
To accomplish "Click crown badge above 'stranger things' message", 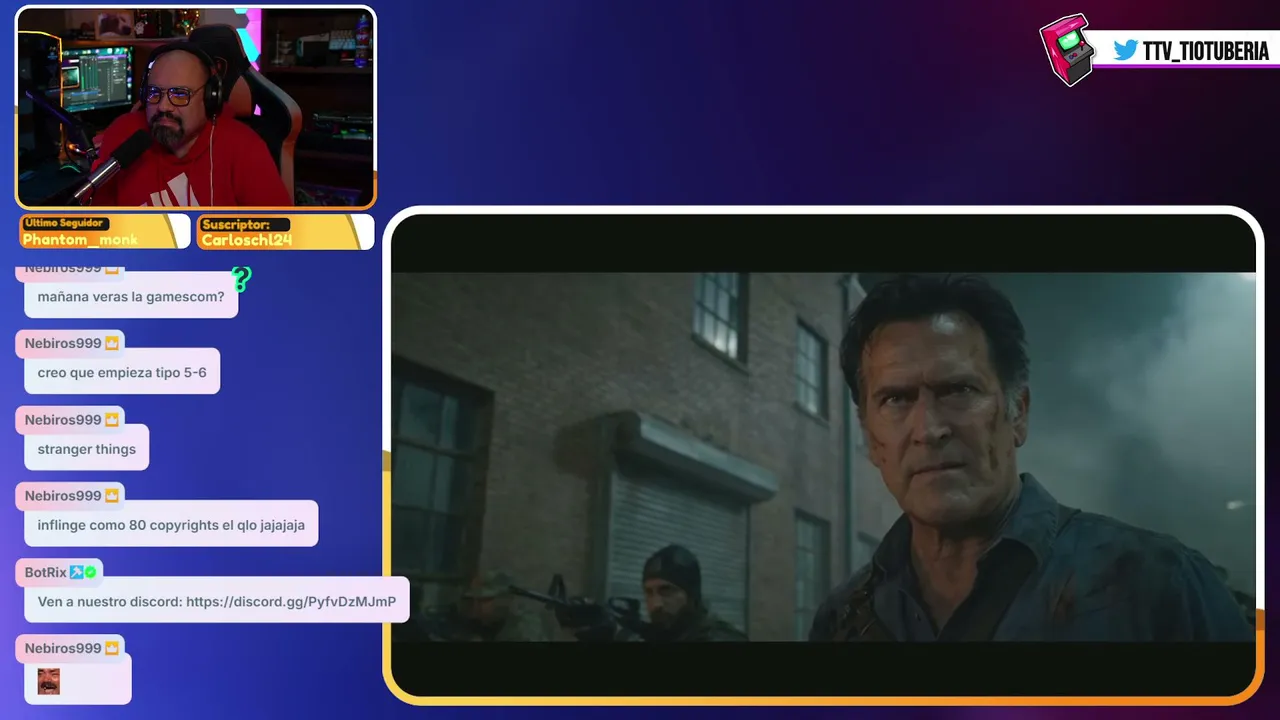I will (x=112, y=420).
